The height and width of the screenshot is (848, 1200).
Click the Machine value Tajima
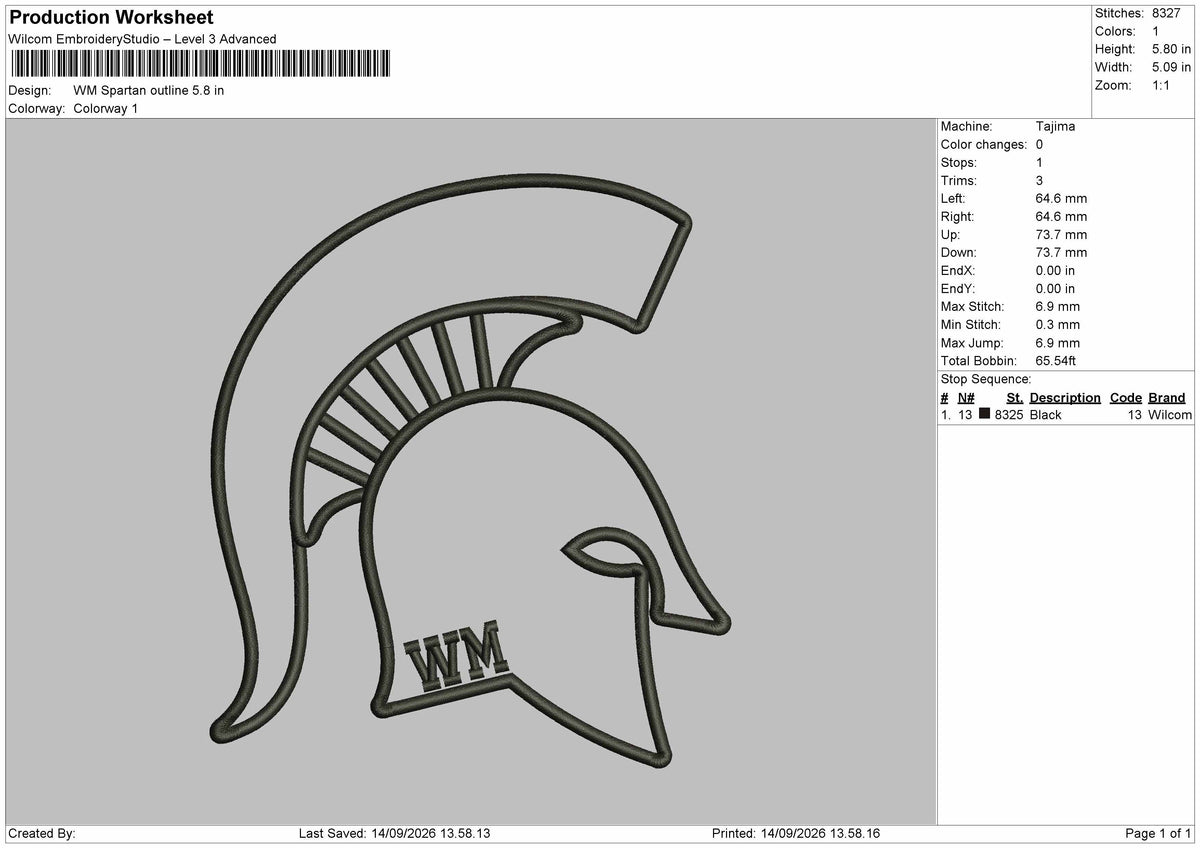point(1056,127)
